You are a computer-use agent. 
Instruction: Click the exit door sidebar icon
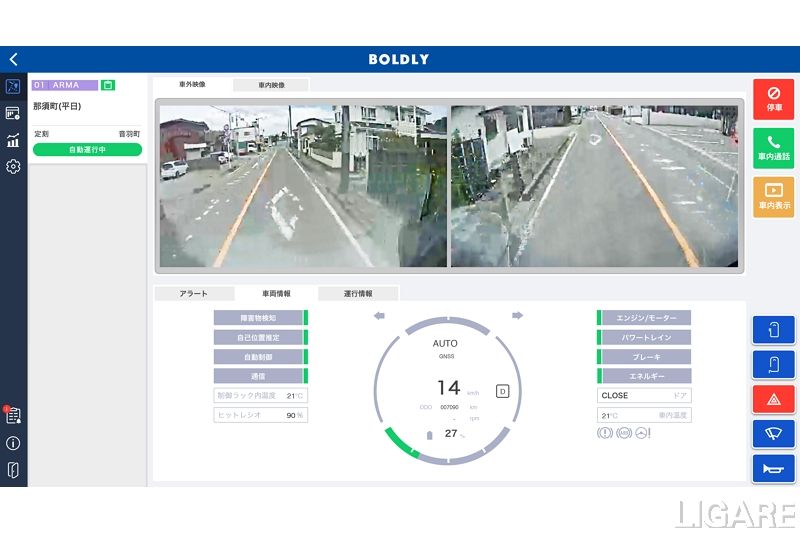(13, 470)
